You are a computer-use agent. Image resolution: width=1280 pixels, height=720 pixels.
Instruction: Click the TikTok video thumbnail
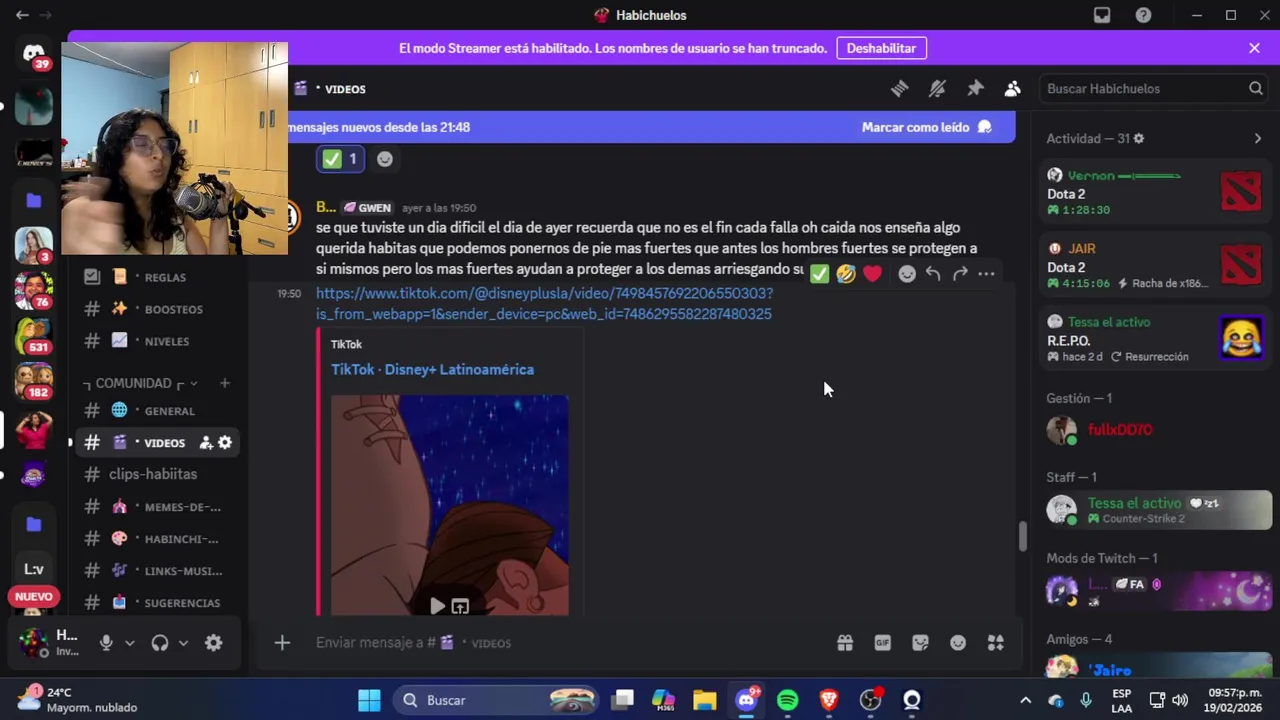[x=450, y=505]
